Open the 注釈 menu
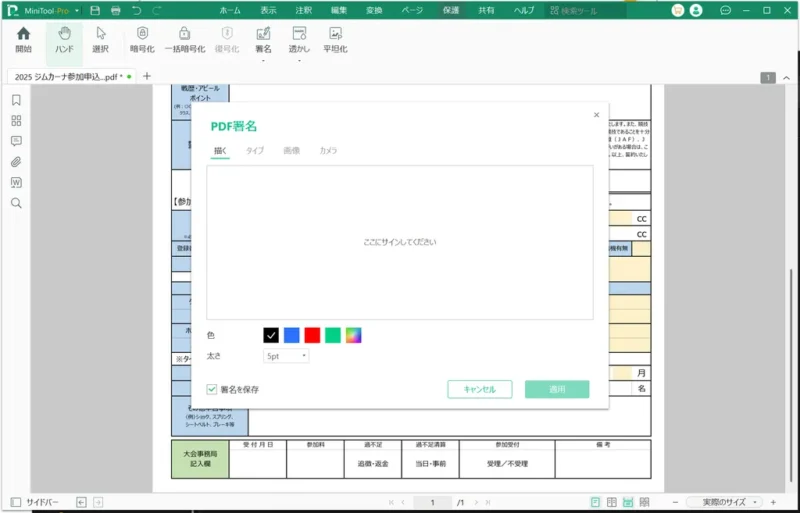The height and width of the screenshot is (513, 800). point(304,10)
